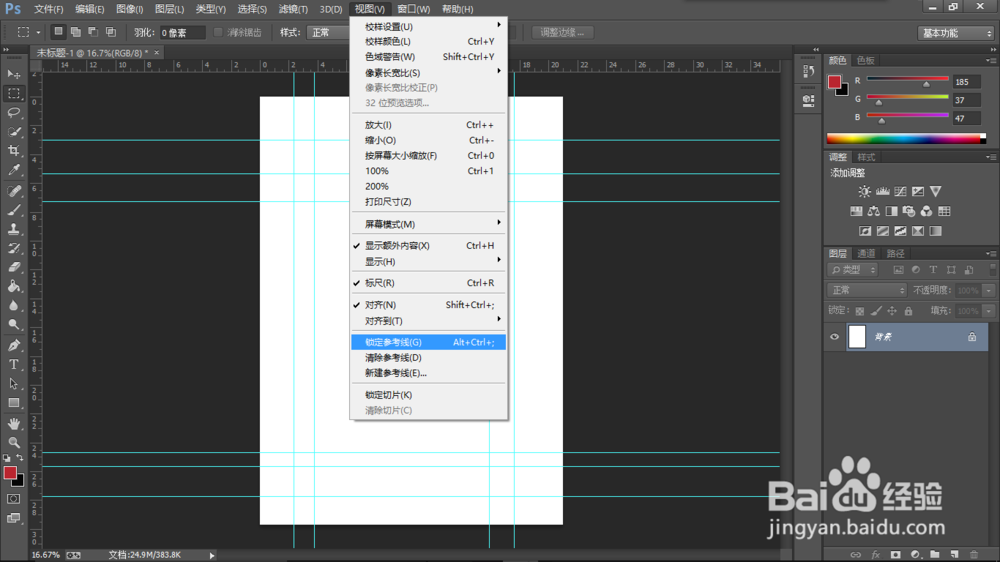Click Subtract from selection option icon

tap(93, 32)
